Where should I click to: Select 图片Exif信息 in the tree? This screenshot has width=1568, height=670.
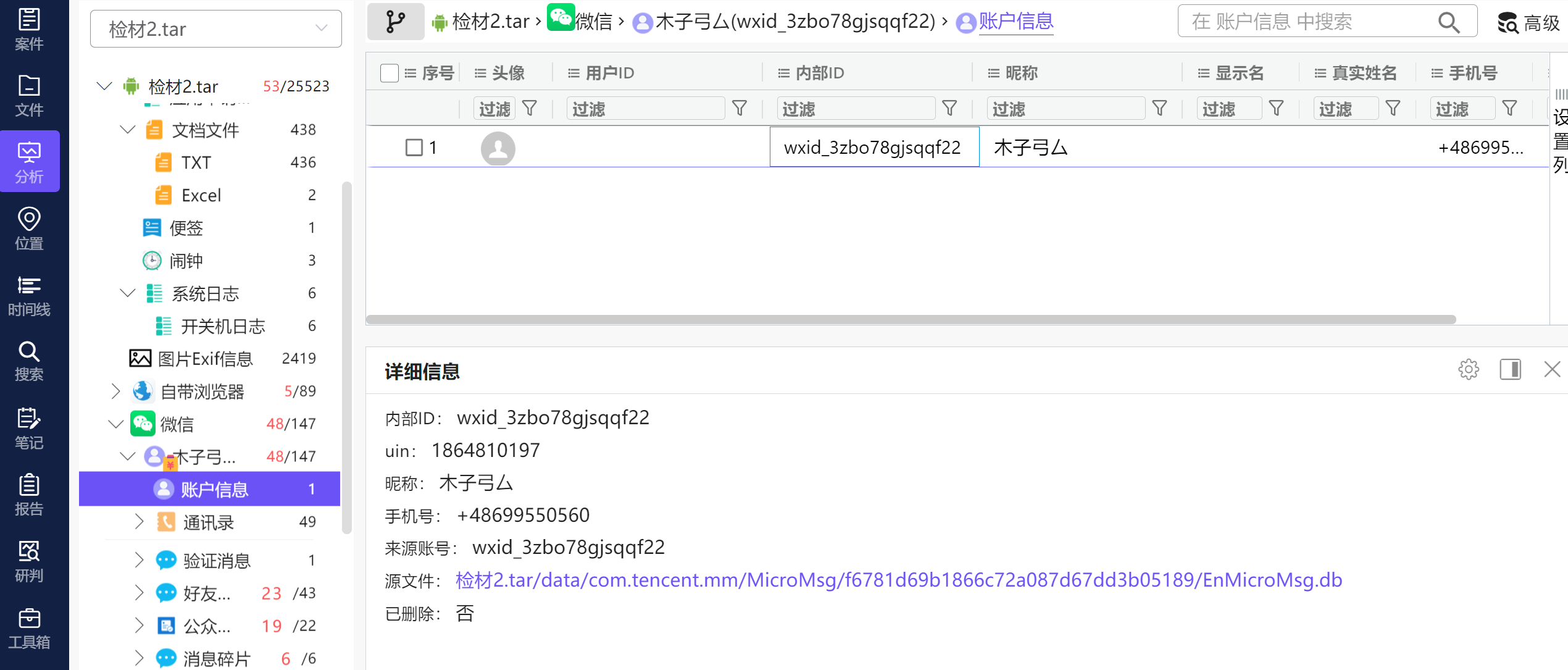point(204,359)
